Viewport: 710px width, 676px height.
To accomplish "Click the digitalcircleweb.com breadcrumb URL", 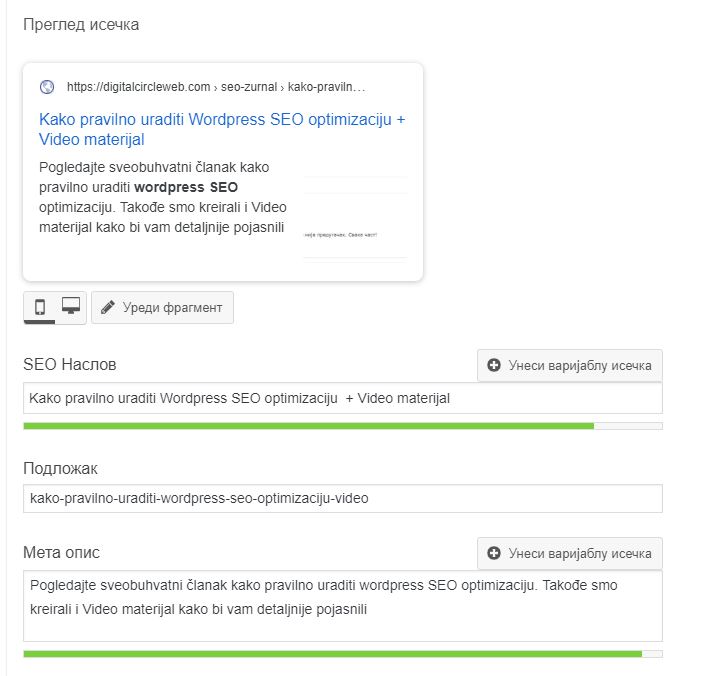I will point(138,87).
